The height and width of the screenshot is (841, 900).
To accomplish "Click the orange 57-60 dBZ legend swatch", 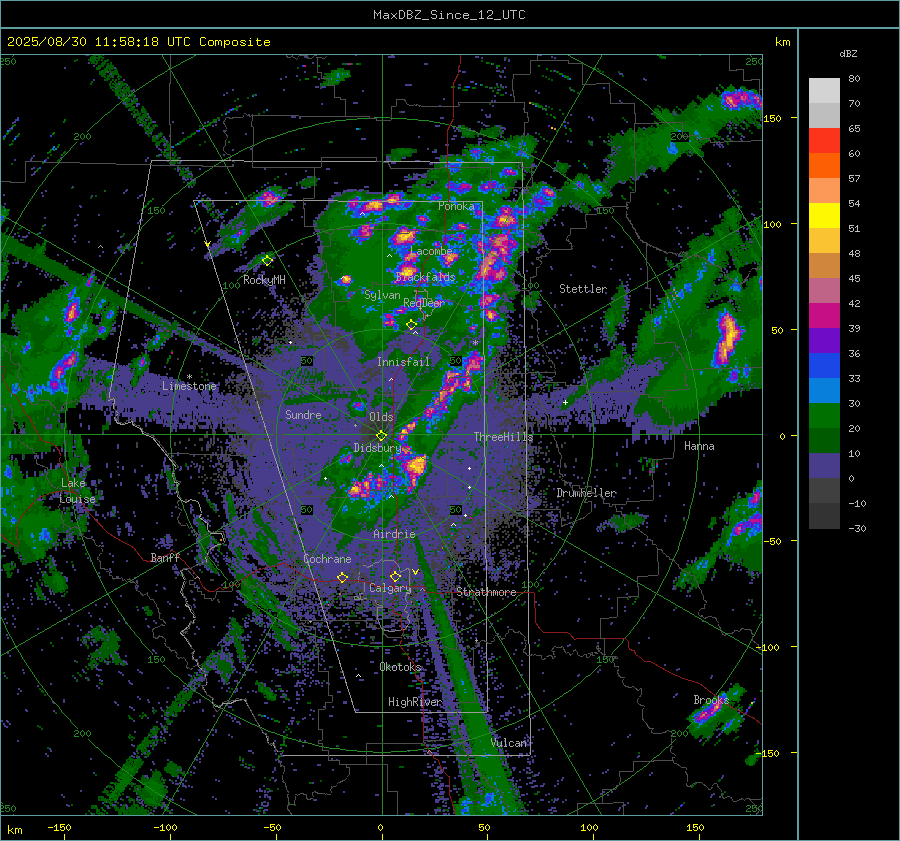I will point(824,165).
